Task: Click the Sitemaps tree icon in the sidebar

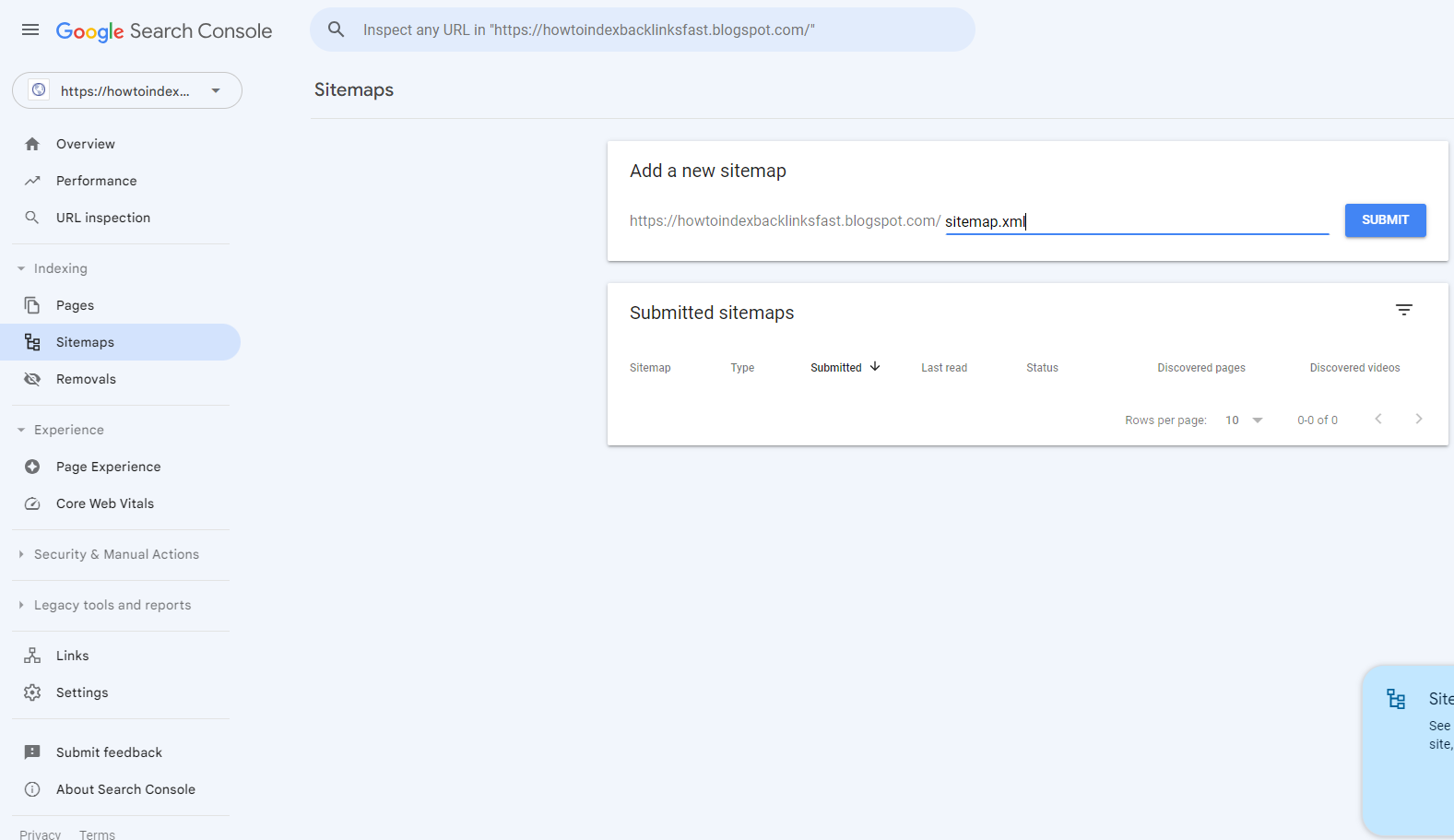Action: pyautogui.click(x=32, y=342)
